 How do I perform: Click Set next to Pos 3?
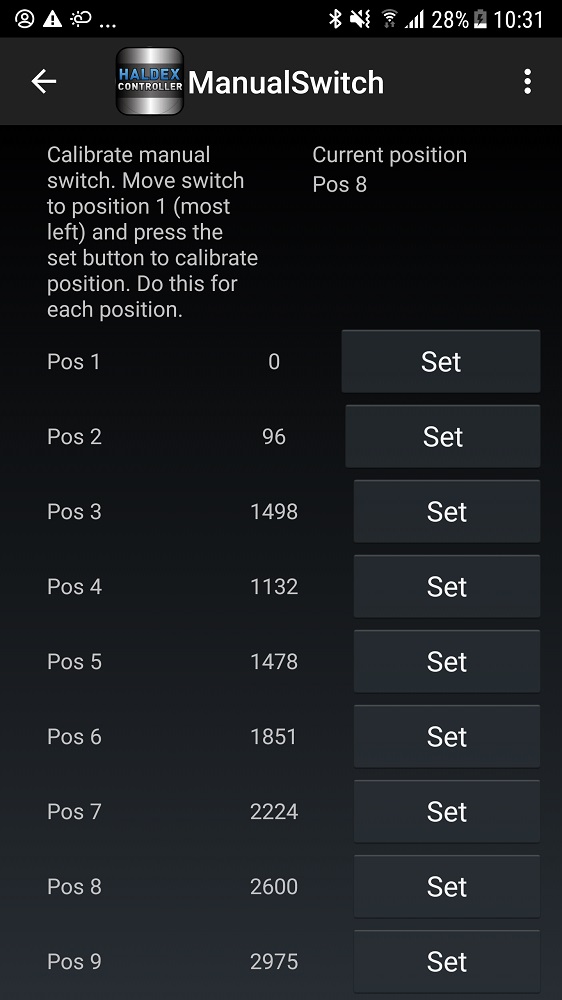pyautogui.click(x=447, y=511)
